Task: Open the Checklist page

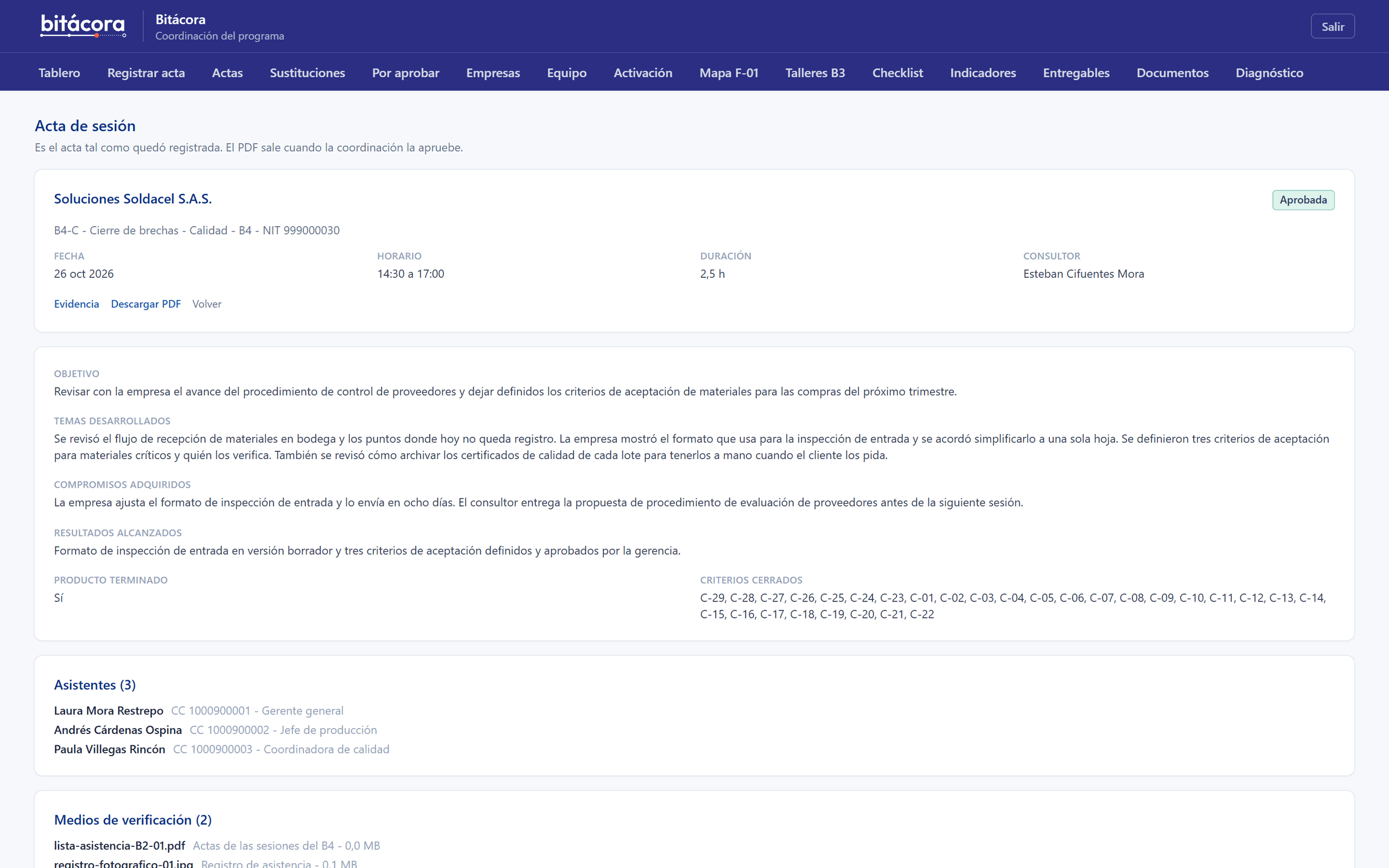Action: tap(897, 73)
